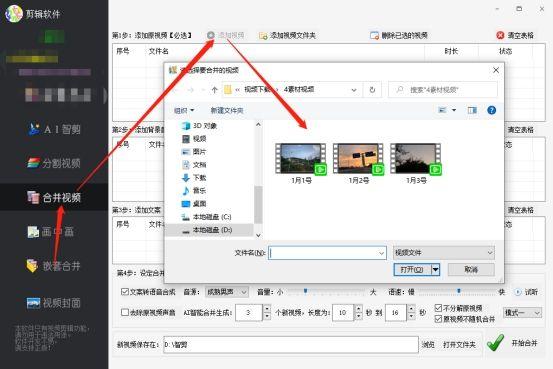
Task: Select 桌面 in navigation tree
Action: pos(194,204)
